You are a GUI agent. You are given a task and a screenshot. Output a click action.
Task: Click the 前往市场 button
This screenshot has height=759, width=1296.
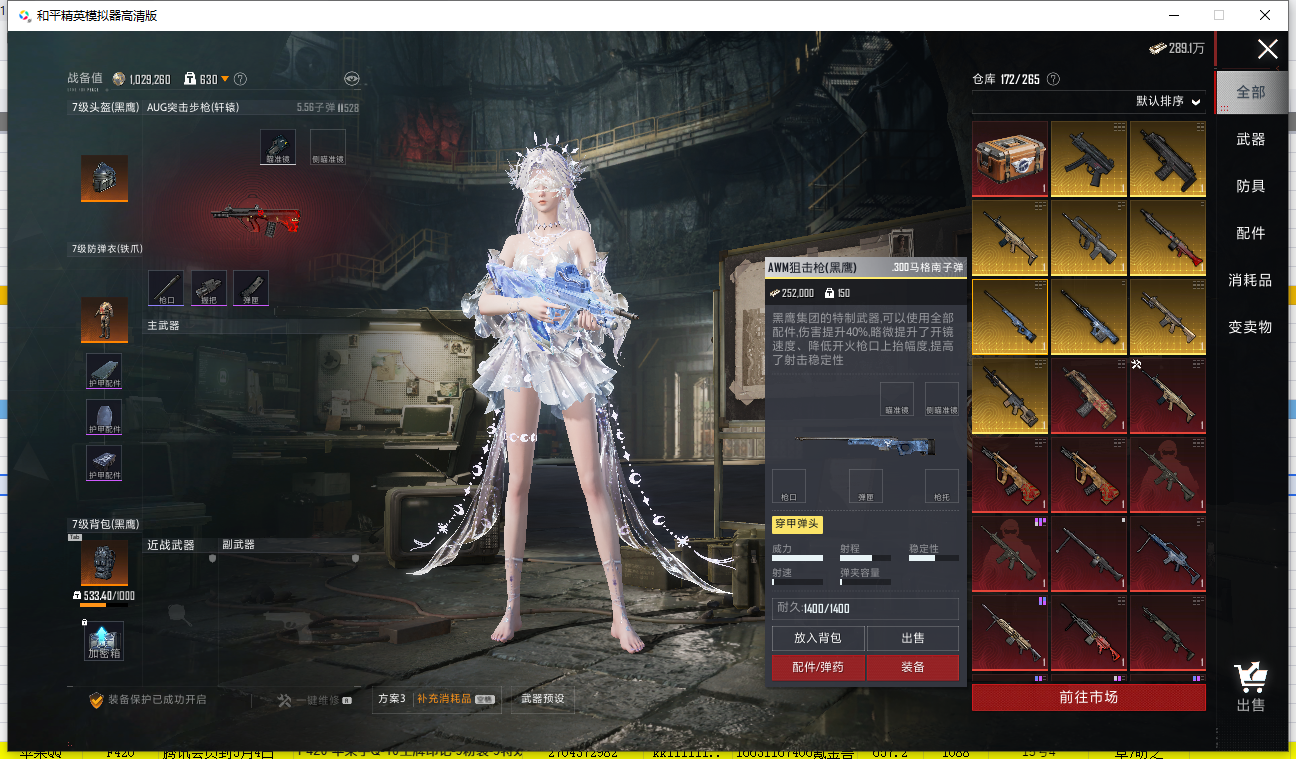[1089, 697]
